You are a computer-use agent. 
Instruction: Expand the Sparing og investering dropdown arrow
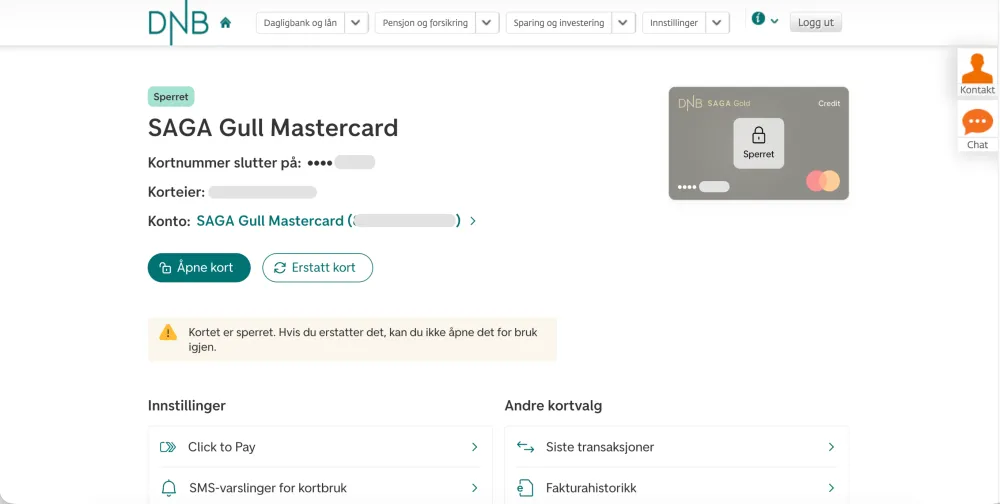pyautogui.click(x=623, y=23)
